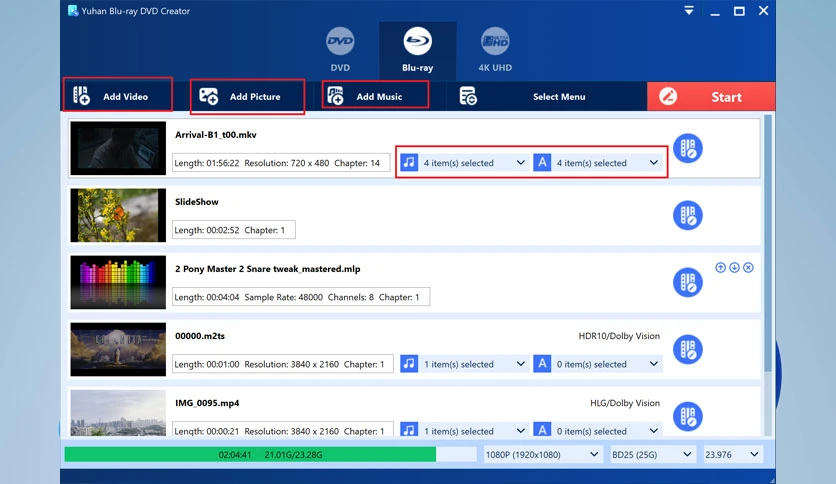Expand subtitle dropdown for 00000.m2ts
Image resolution: width=836 pixels, height=484 pixels.
click(x=654, y=364)
